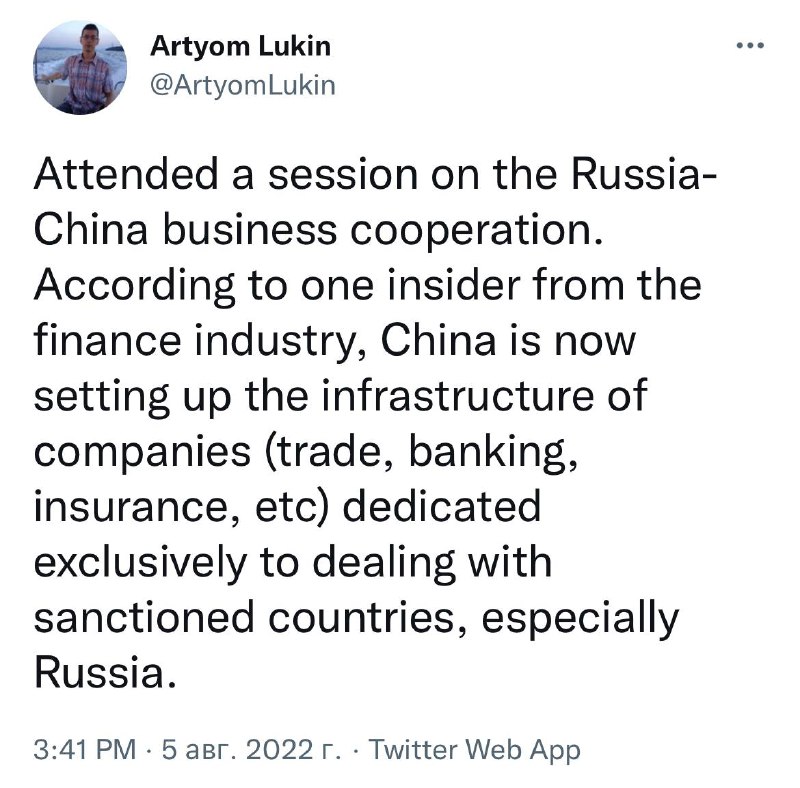
Task: Click the word especially in the tweet
Action: click(580, 619)
